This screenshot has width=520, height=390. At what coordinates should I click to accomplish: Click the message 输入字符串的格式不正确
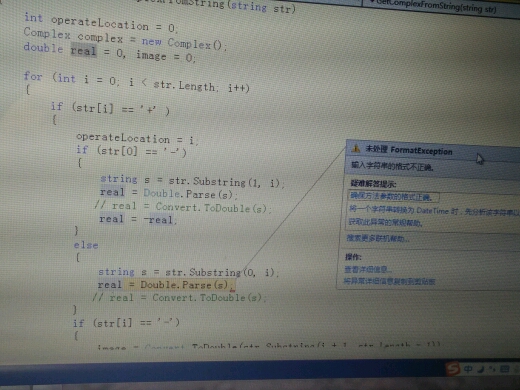click(x=392, y=165)
